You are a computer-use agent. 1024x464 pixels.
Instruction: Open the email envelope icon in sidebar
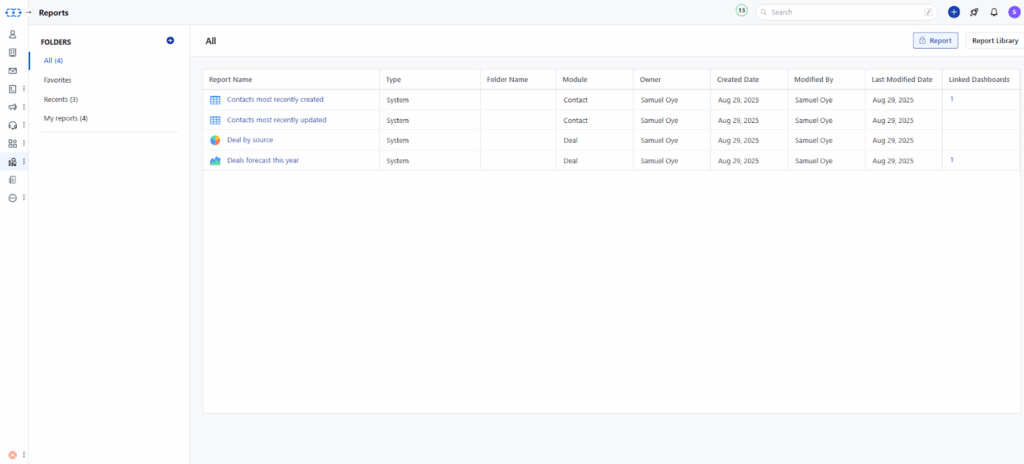[12, 71]
